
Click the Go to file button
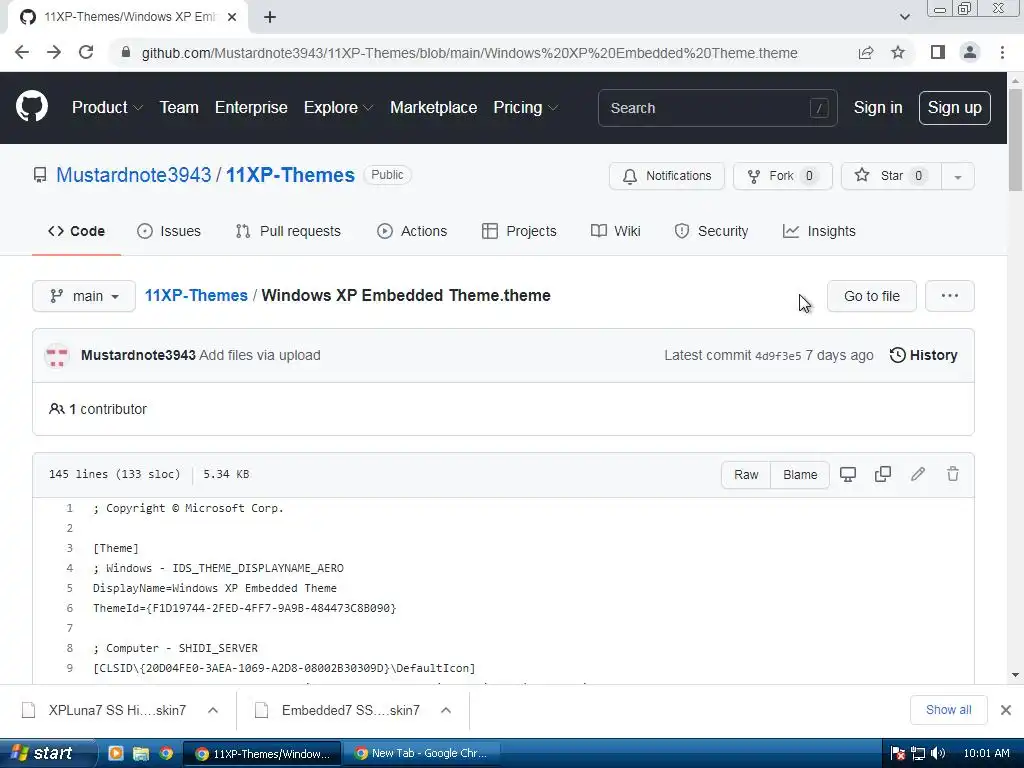pos(872,296)
